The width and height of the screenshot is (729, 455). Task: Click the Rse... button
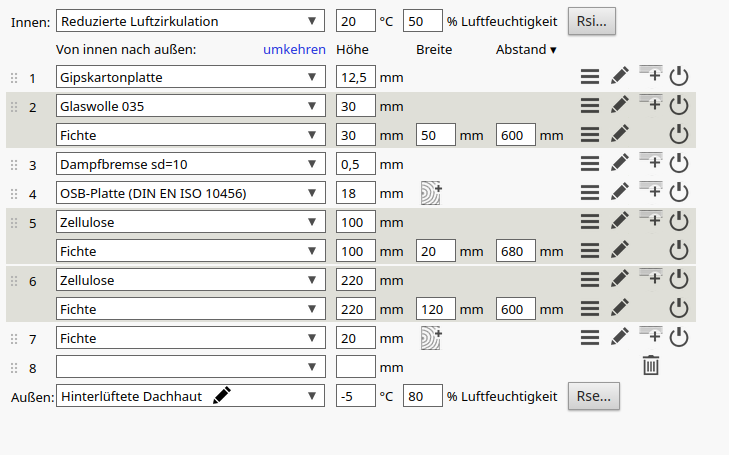(594, 396)
